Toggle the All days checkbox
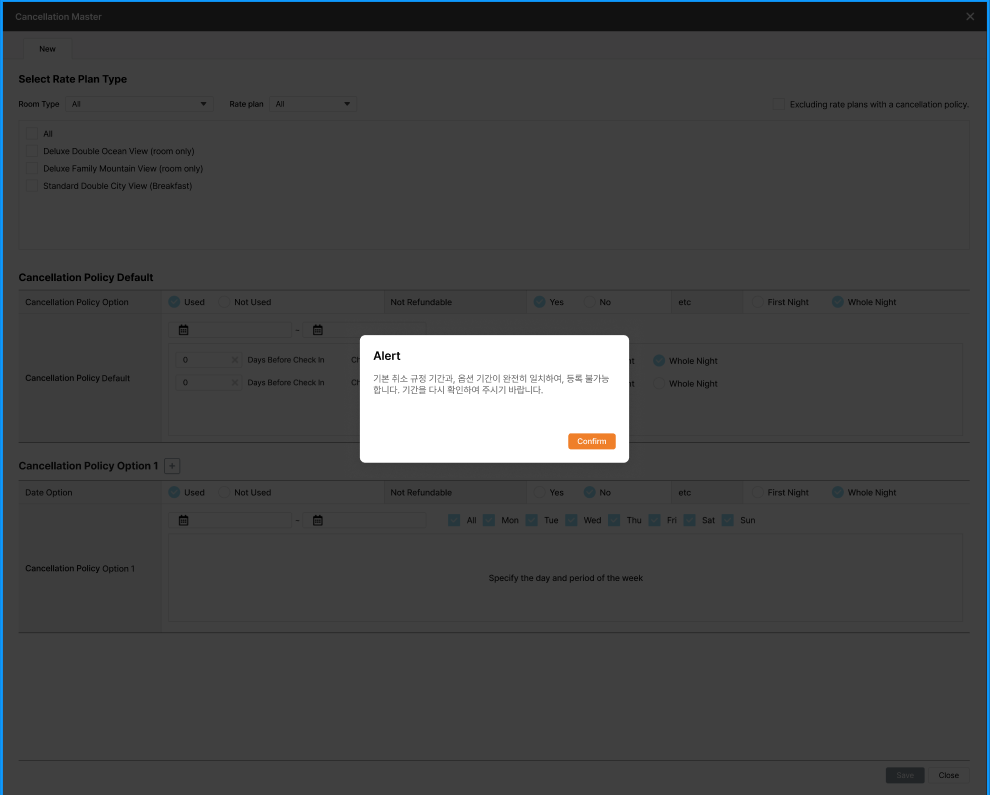The height and width of the screenshot is (795, 990). 454,520
